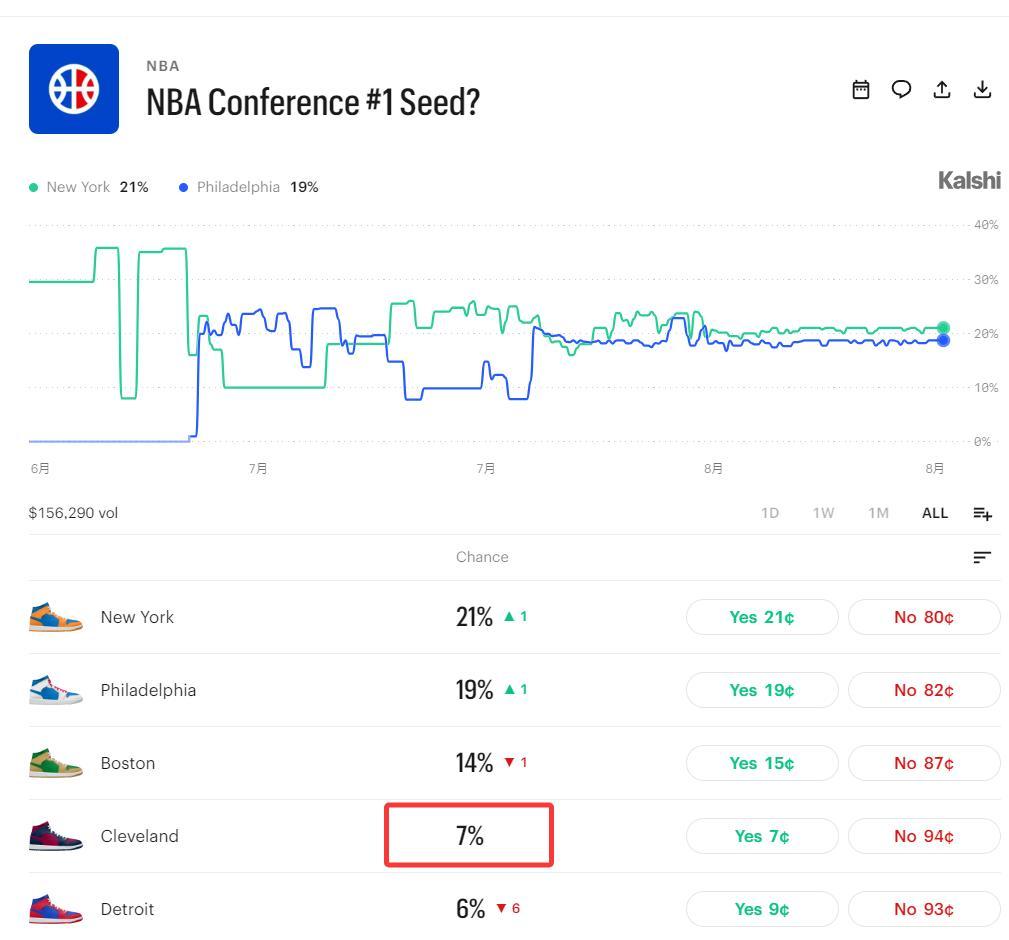Open the comments speech bubble icon
1009x940 pixels.
901,89
